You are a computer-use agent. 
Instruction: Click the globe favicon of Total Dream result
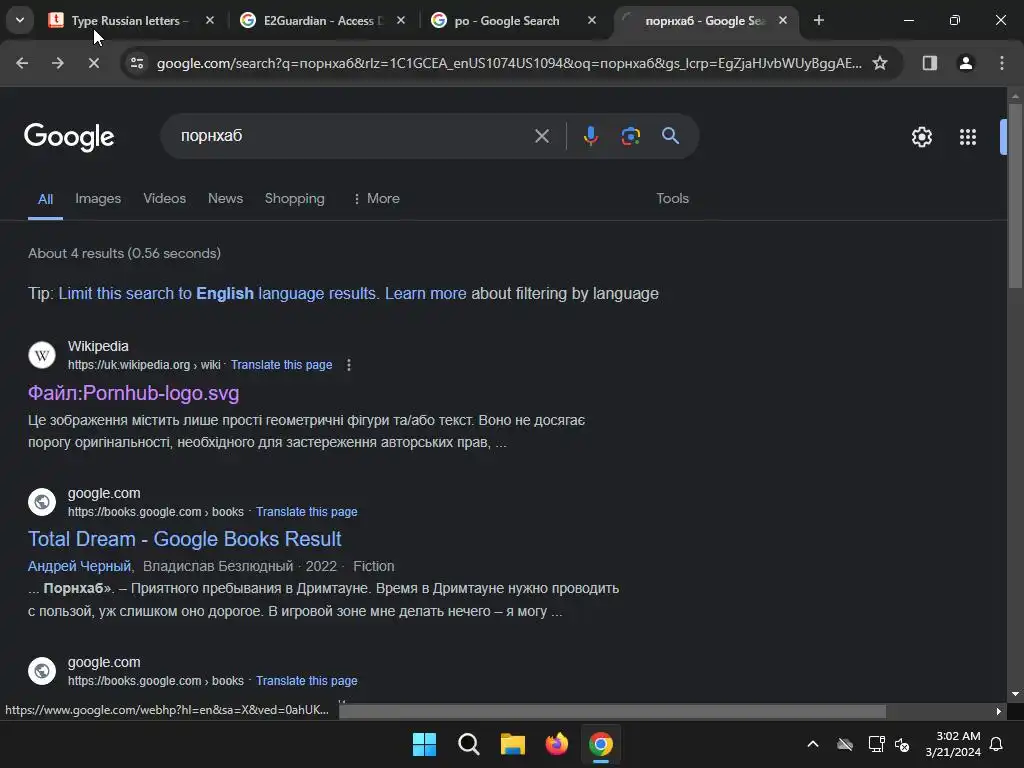(42, 502)
